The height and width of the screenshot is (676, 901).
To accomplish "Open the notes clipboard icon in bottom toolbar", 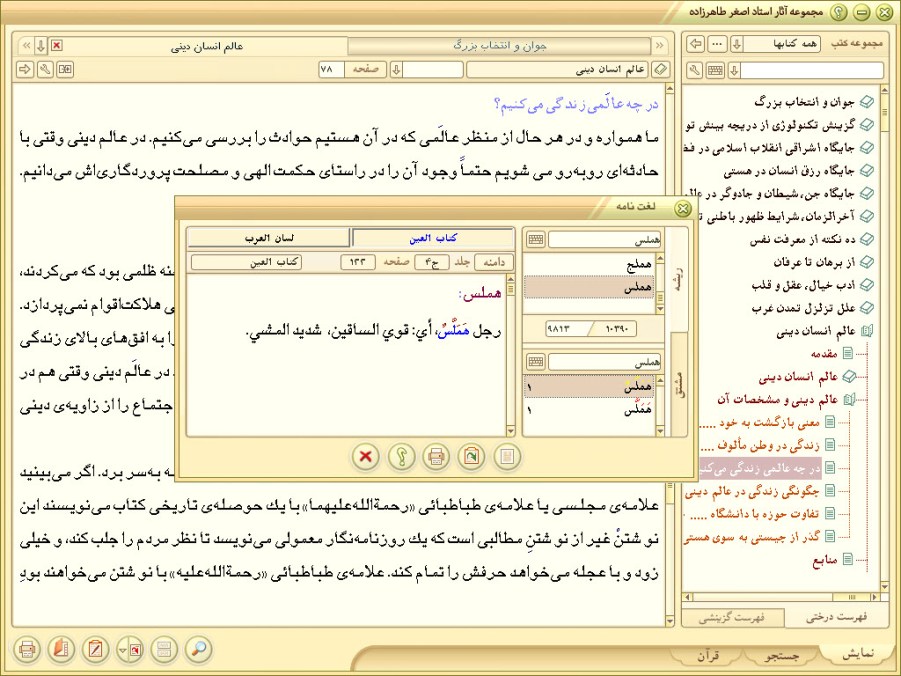I will pos(95,649).
